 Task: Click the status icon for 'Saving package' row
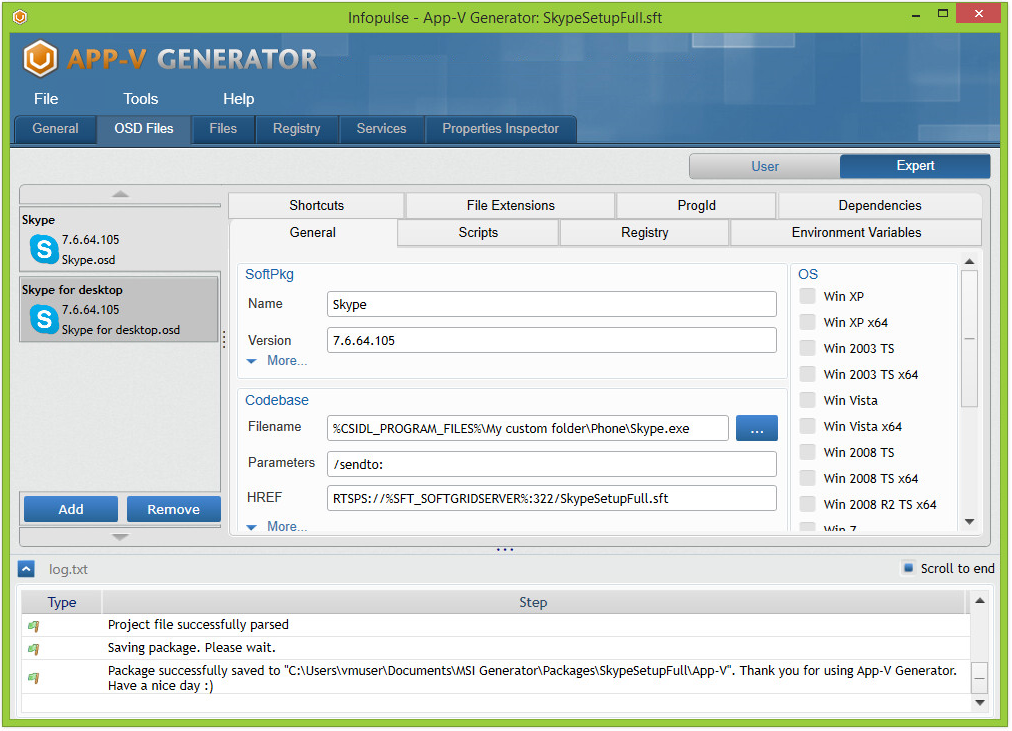point(34,648)
